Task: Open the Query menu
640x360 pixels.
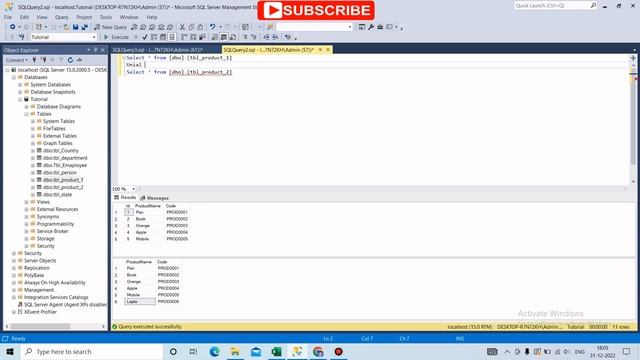Action: coord(62,17)
